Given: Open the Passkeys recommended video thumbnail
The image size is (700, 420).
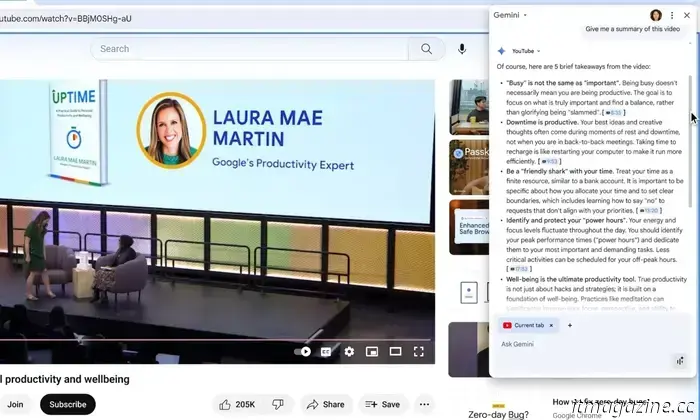Looking at the screenshot, I should pyautogui.click(x=469, y=167).
